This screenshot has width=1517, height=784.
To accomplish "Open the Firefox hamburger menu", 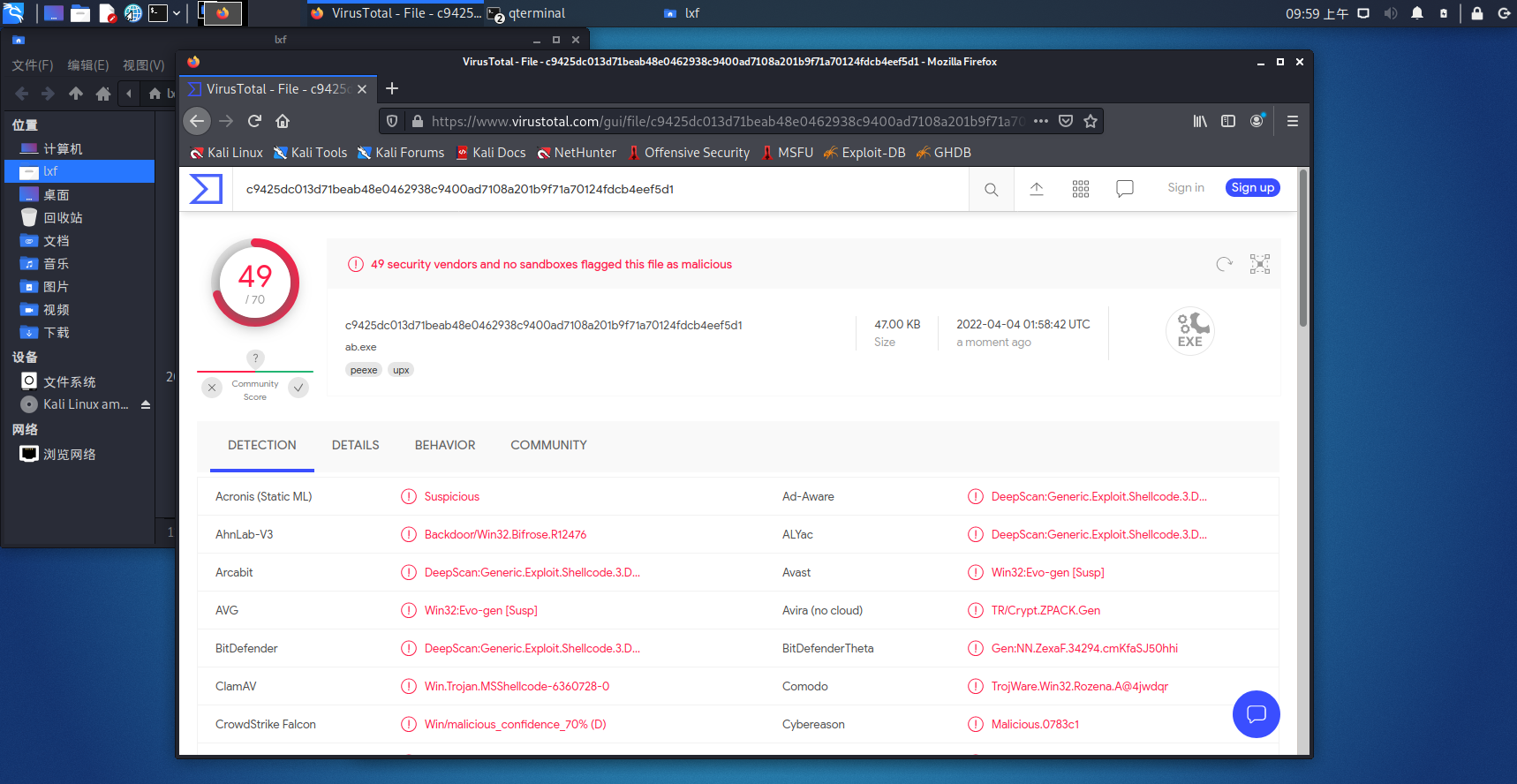I will click(1293, 121).
